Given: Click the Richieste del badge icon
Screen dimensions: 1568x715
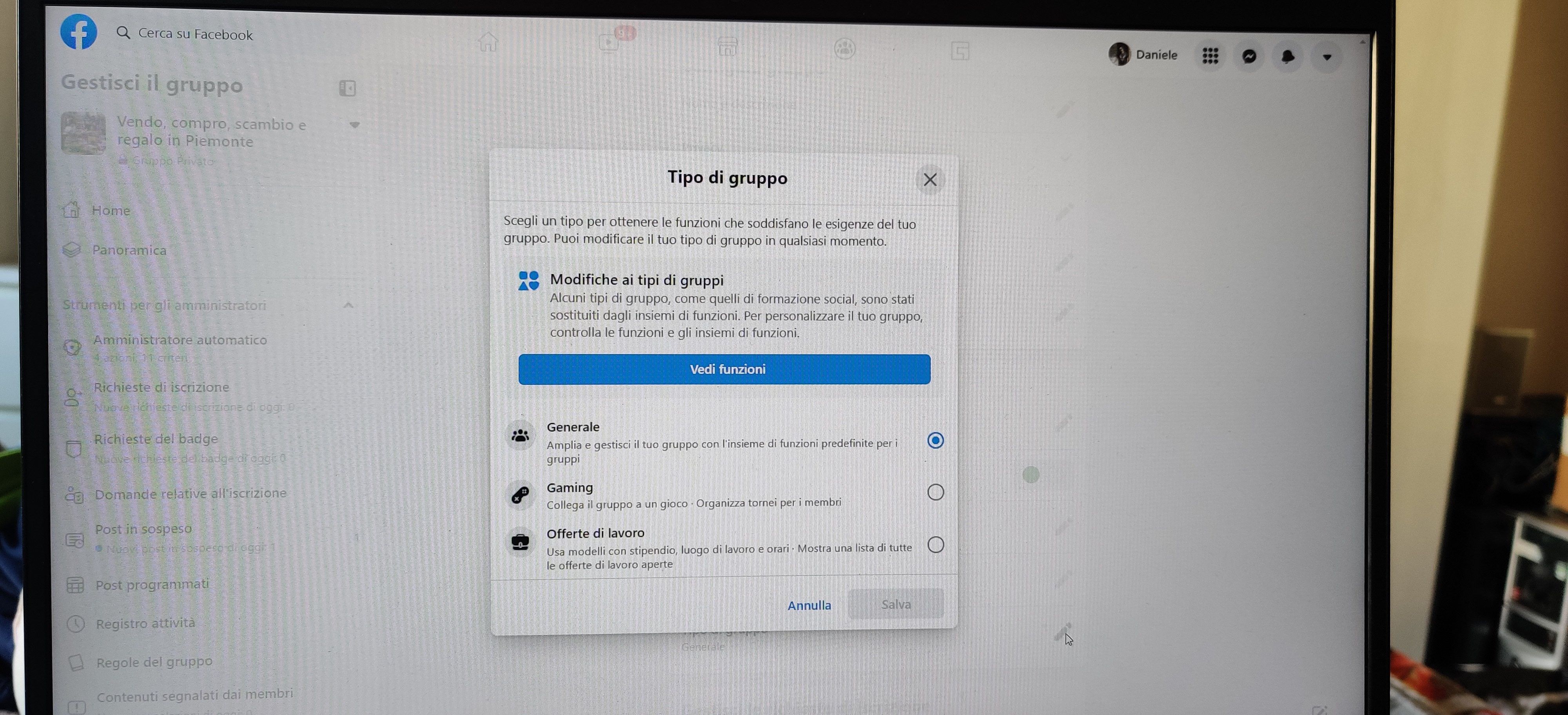Looking at the screenshot, I should coord(74,449).
